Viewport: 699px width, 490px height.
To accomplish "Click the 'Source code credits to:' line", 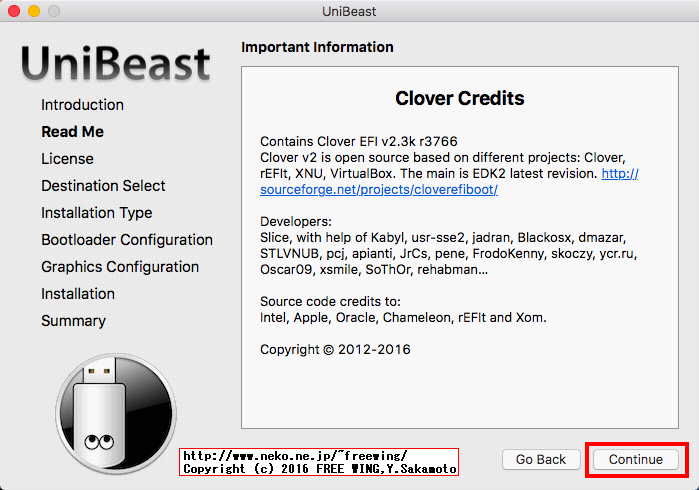I will click(x=330, y=302).
